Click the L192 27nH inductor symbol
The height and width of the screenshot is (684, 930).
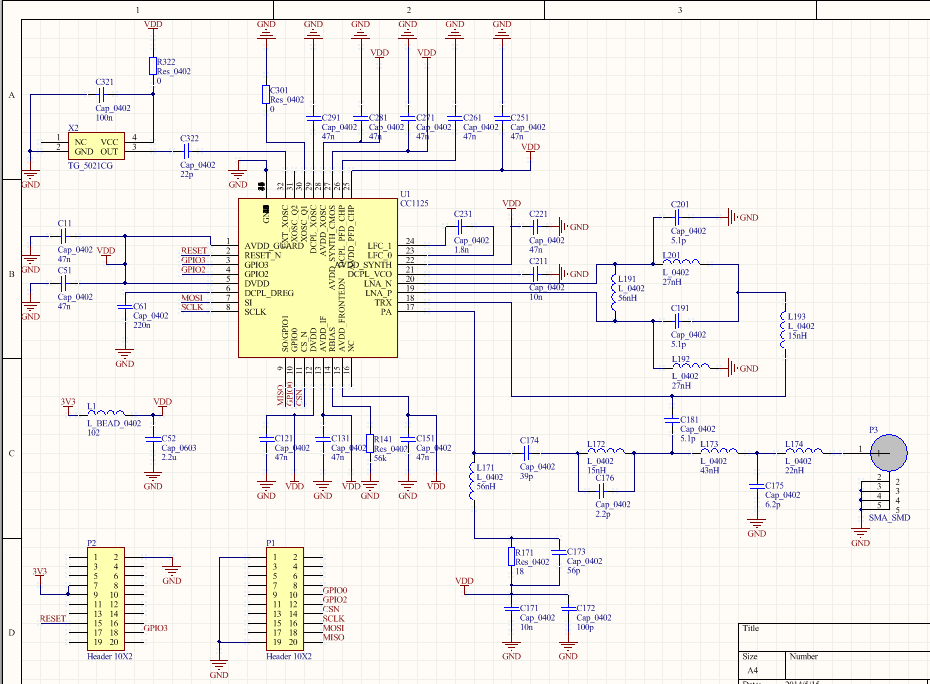tap(691, 365)
